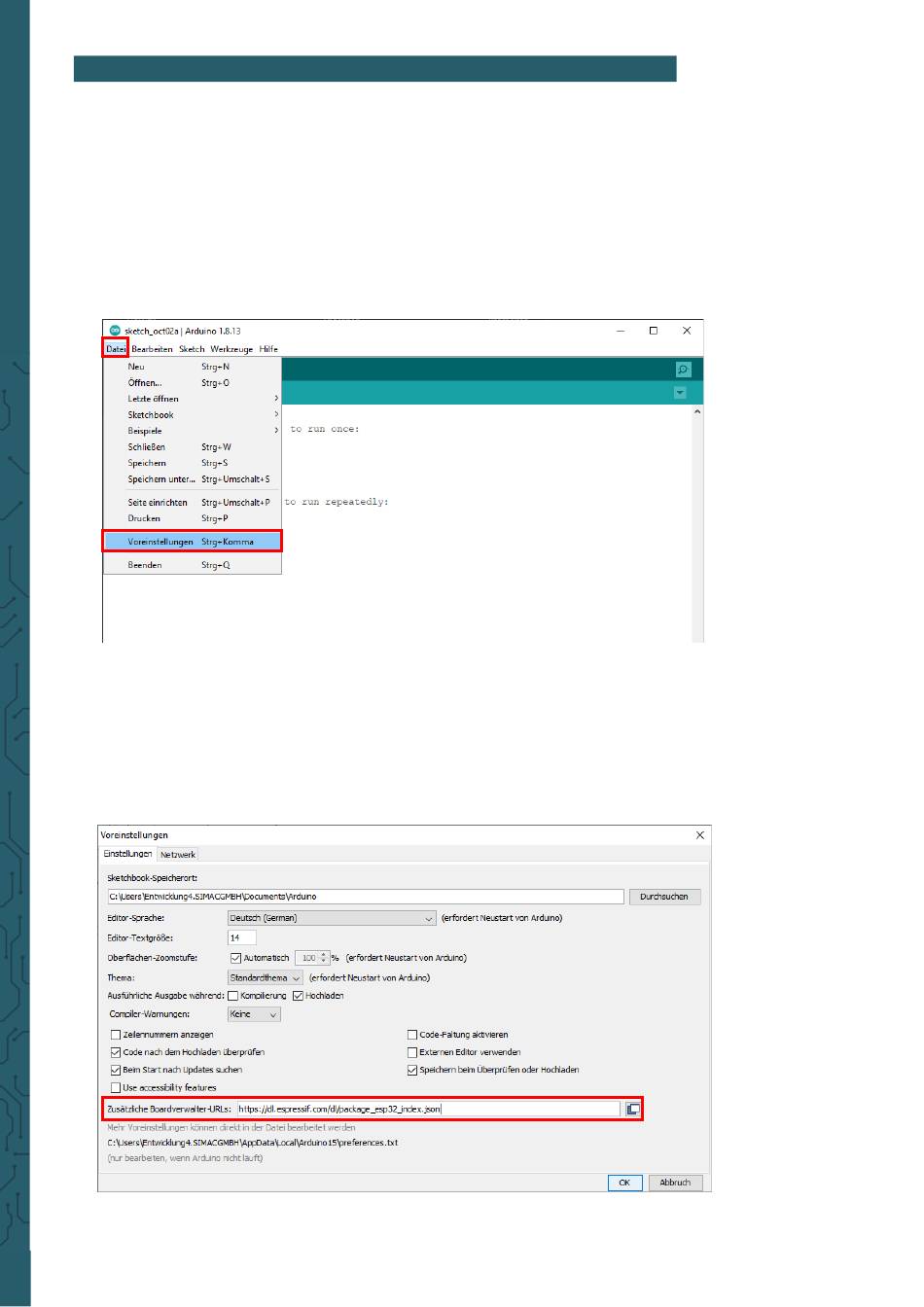Toggle the Automatisch zoom checkbox
The image size is (924, 1307).
click(x=235, y=958)
